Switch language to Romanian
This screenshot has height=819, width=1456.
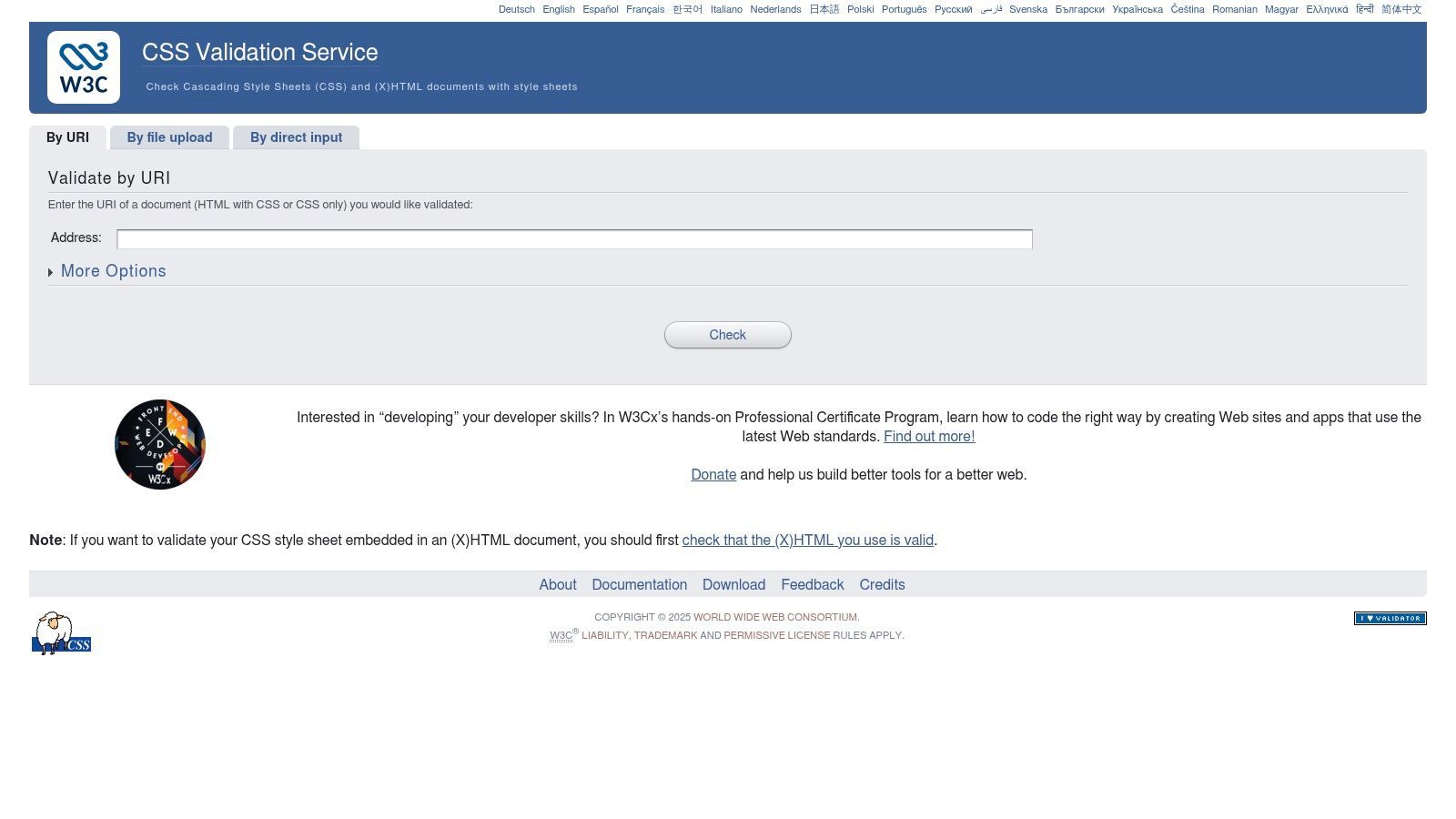point(1235,9)
